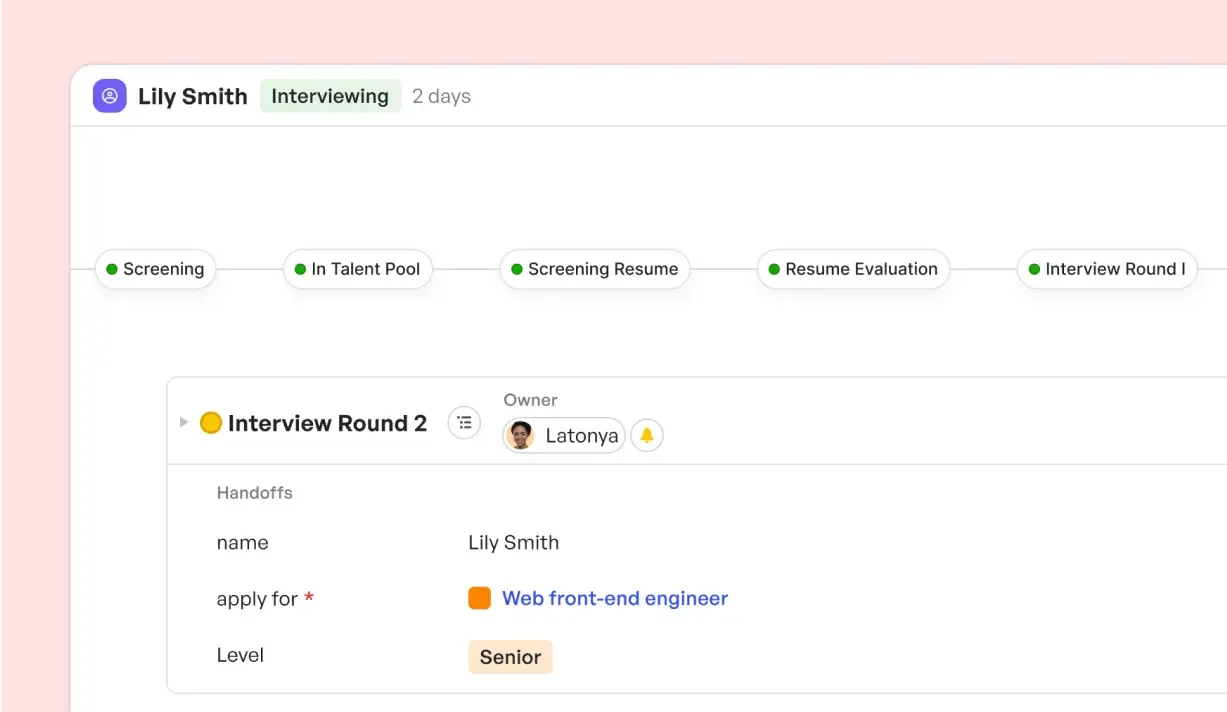Click the Lily Smith header title

(x=193, y=97)
